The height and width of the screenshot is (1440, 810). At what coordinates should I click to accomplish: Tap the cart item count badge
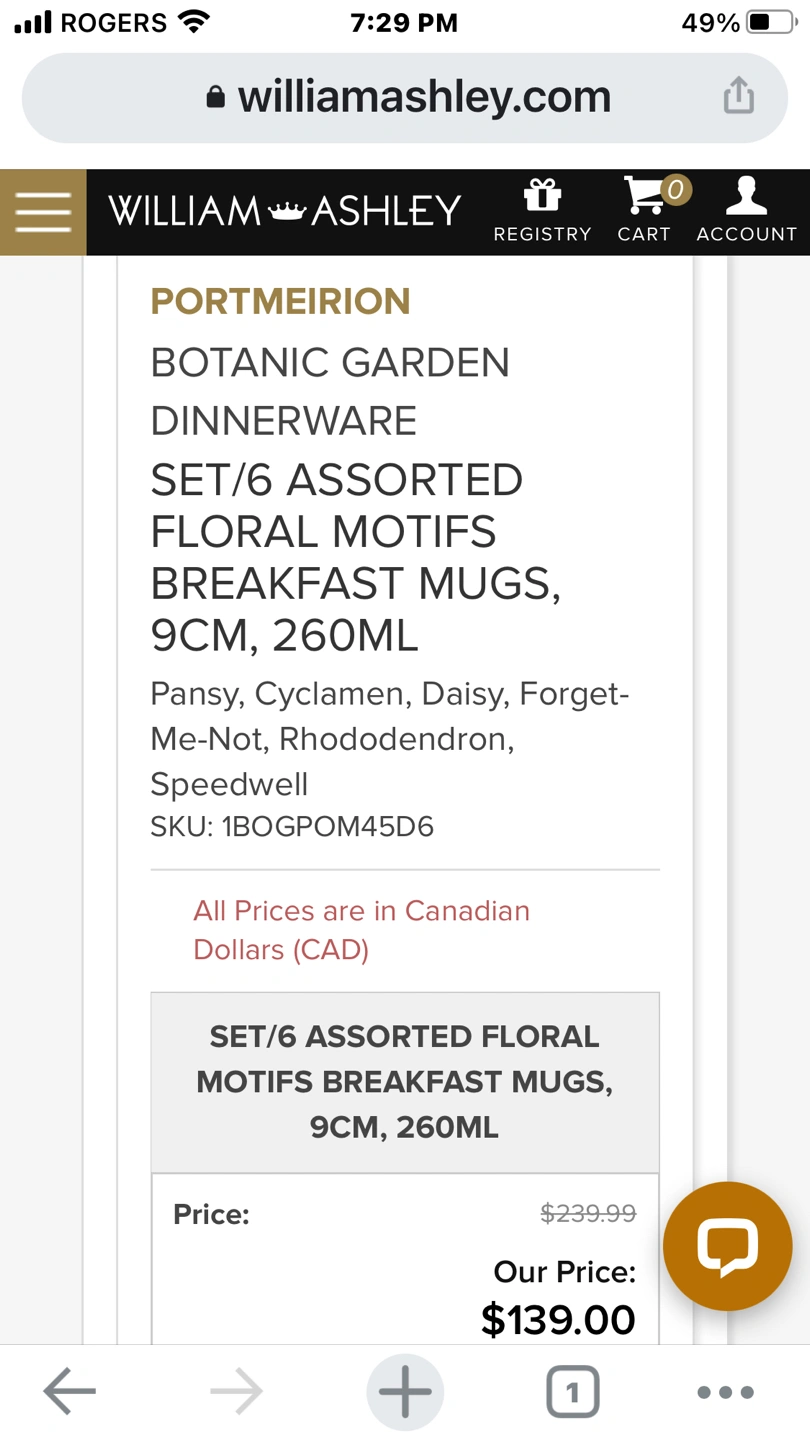click(x=676, y=189)
